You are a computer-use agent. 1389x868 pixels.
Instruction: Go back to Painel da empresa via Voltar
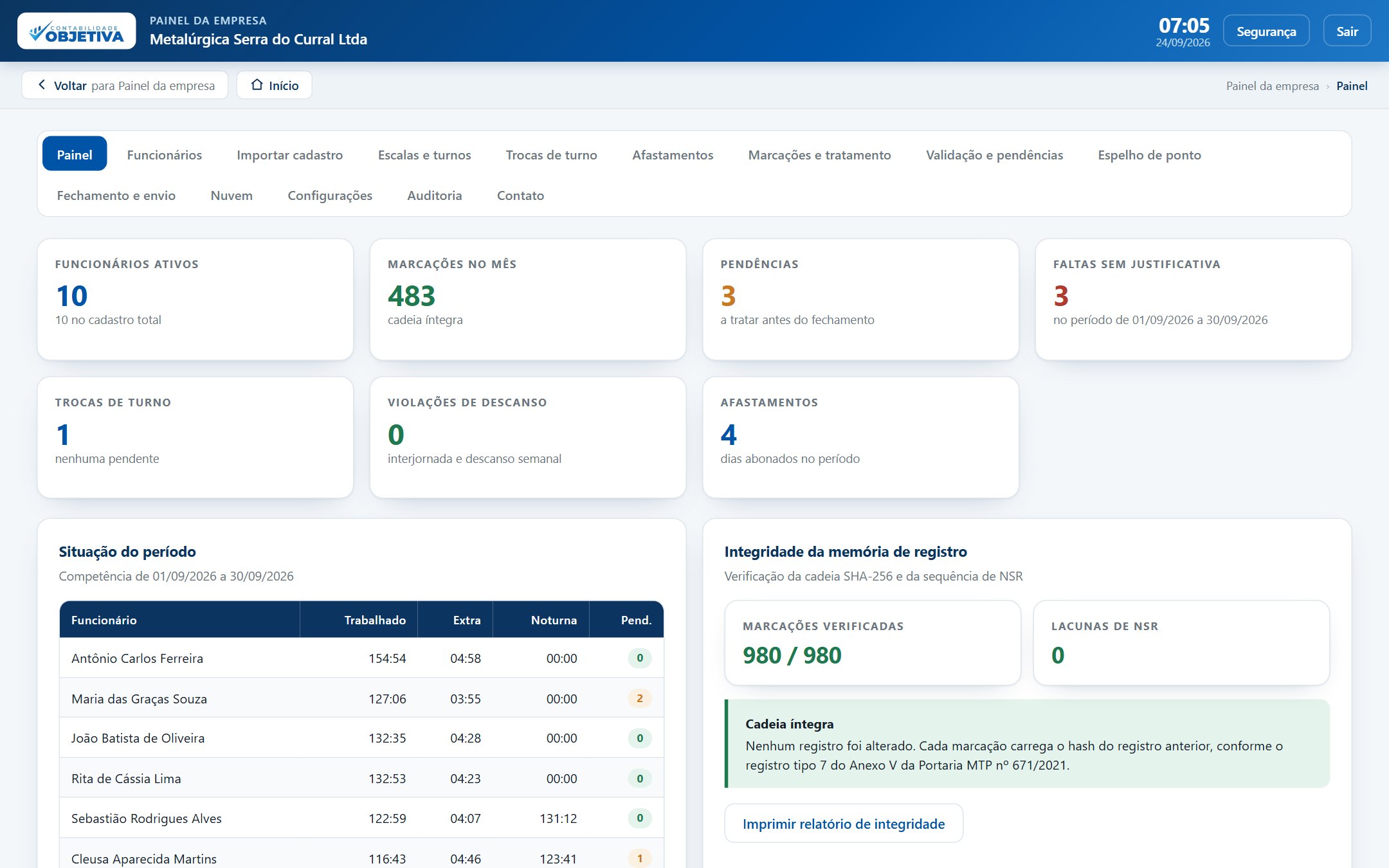(125, 85)
